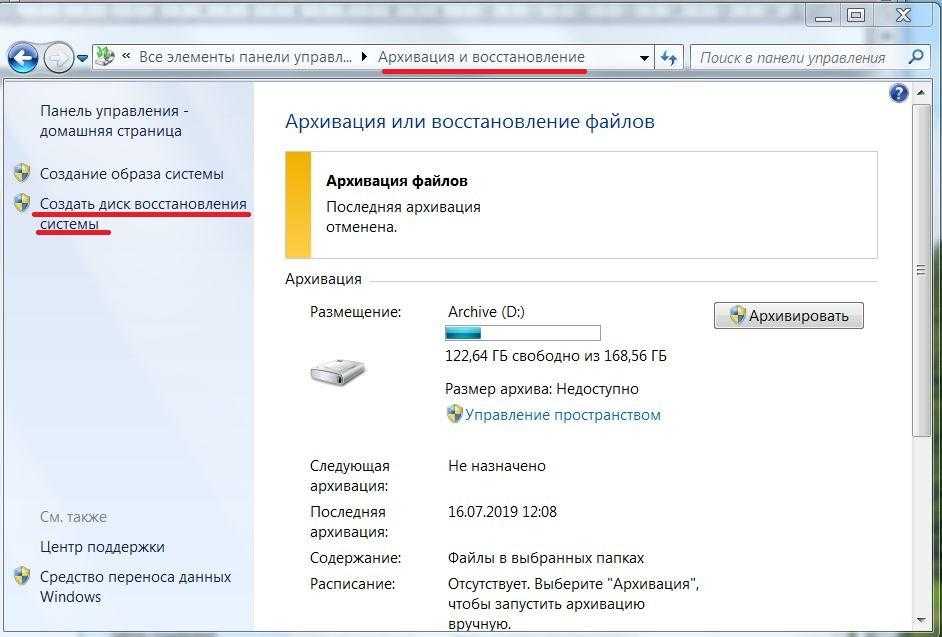Expand breadcrumb arrow after Все элементы панели управления
Image resolution: width=942 pixels, height=637 pixels.
[x=363, y=58]
